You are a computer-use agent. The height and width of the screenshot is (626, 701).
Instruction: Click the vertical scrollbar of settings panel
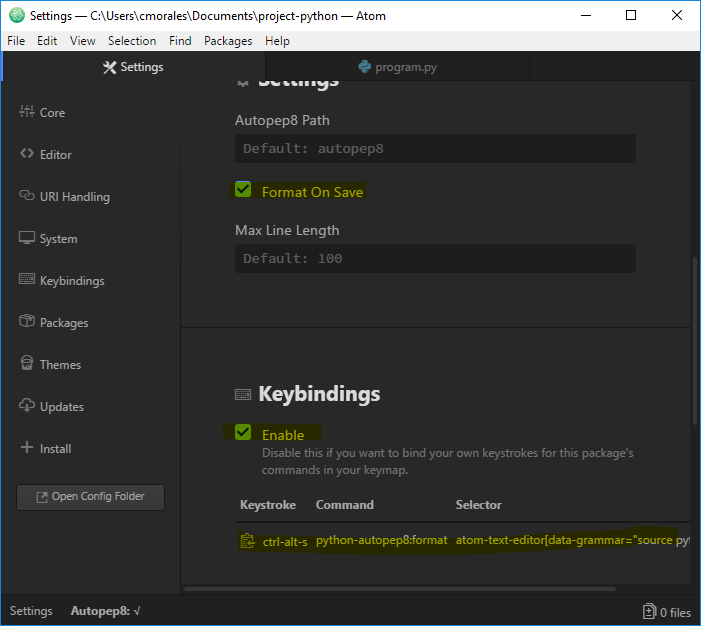(x=695, y=341)
